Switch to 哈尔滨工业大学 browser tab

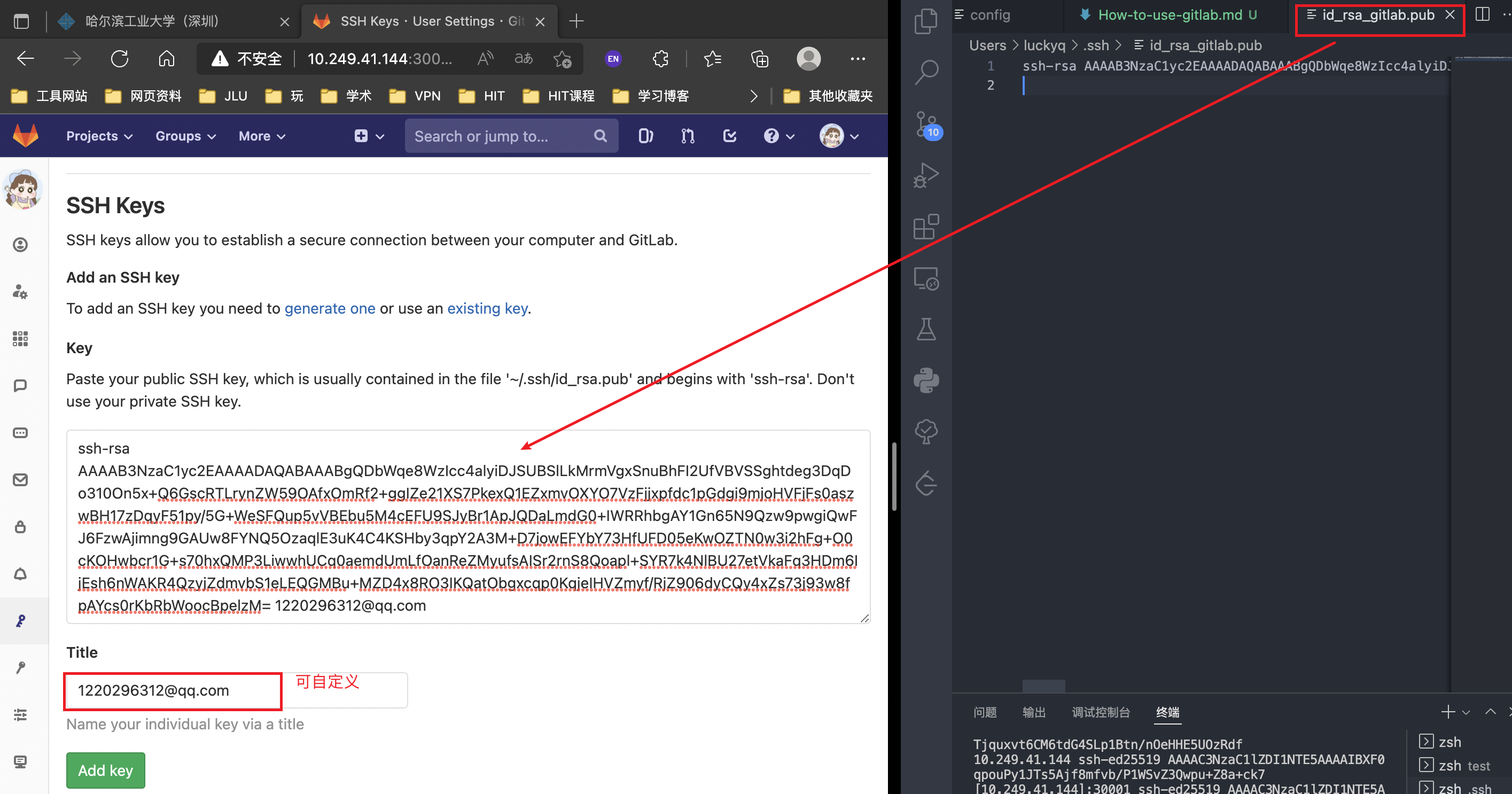[173, 21]
